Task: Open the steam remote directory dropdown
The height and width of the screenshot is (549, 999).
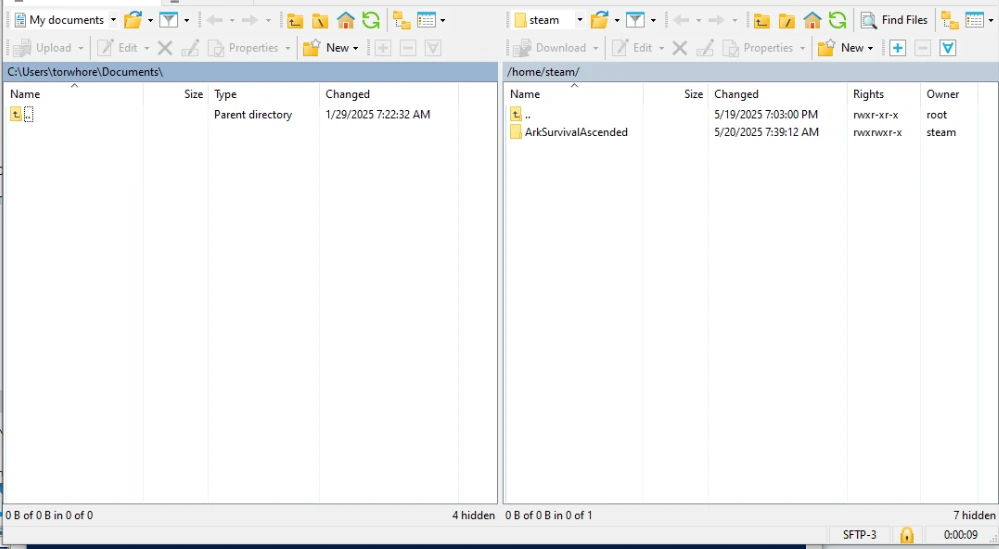Action: pyautogui.click(x=579, y=20)
